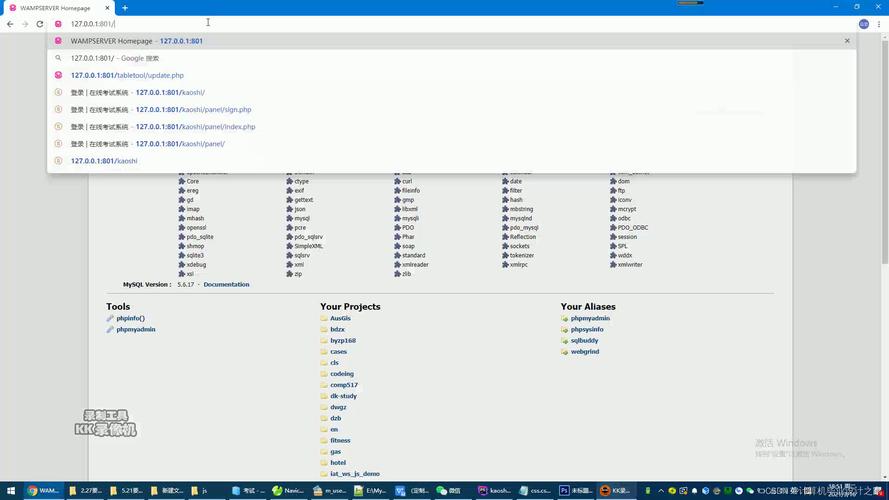Choose the Google search suggestion for 127.0.0.1:801/
Screen dimensions: 889x500
coord(451,58)
